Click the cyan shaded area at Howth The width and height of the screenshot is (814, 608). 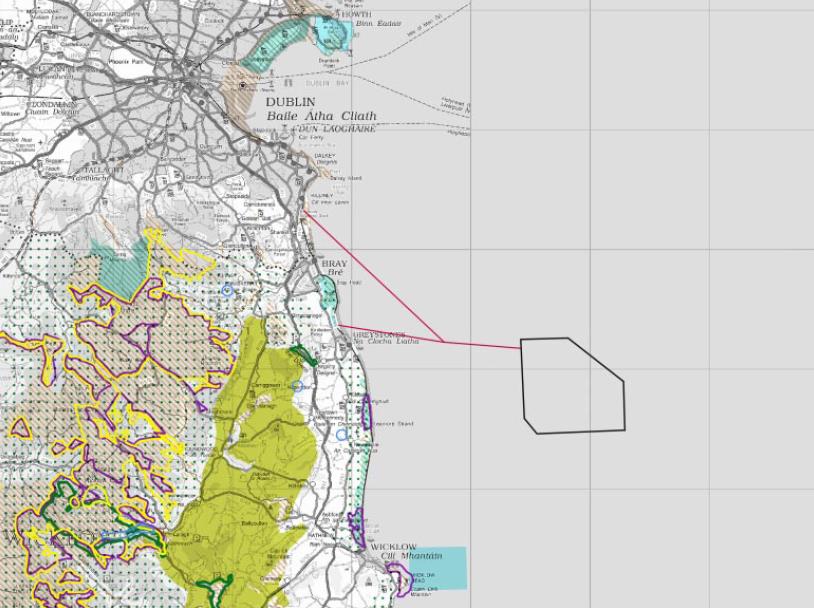(x=330, y=32)
